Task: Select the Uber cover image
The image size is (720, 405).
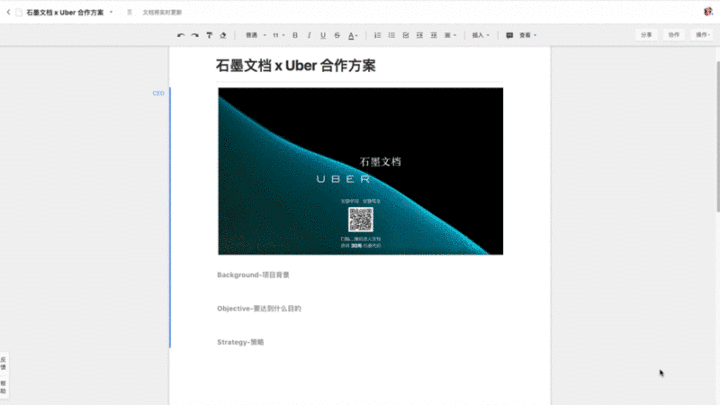Action: (360, 171)
